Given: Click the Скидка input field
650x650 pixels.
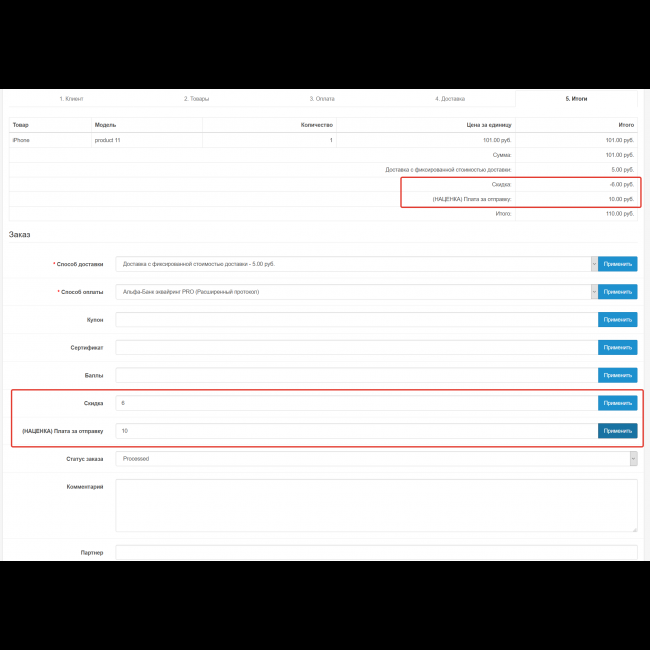Looking at the screenshot, I should pos(356,403).
